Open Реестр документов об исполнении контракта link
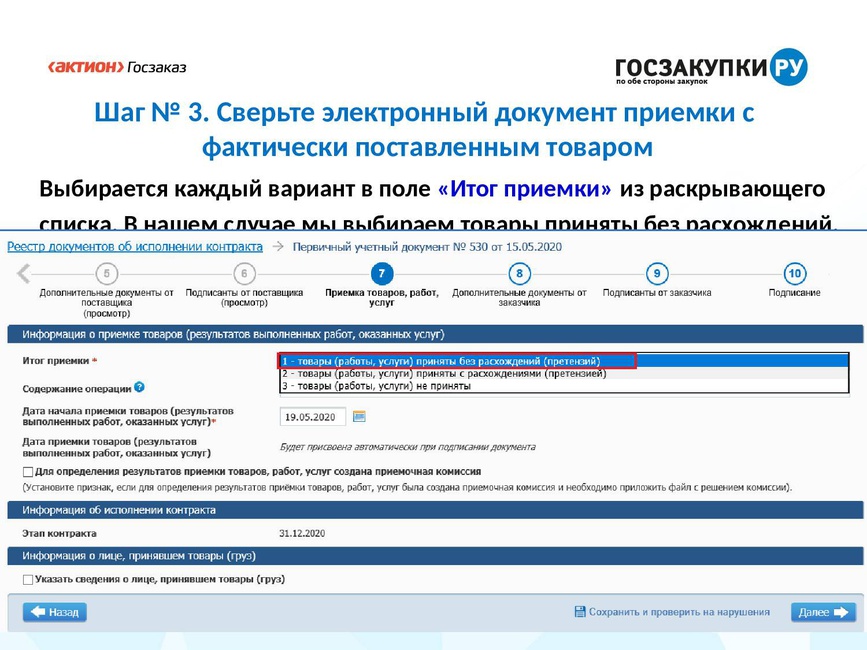This screenshot has height=650, width=867. click(135, 247)
